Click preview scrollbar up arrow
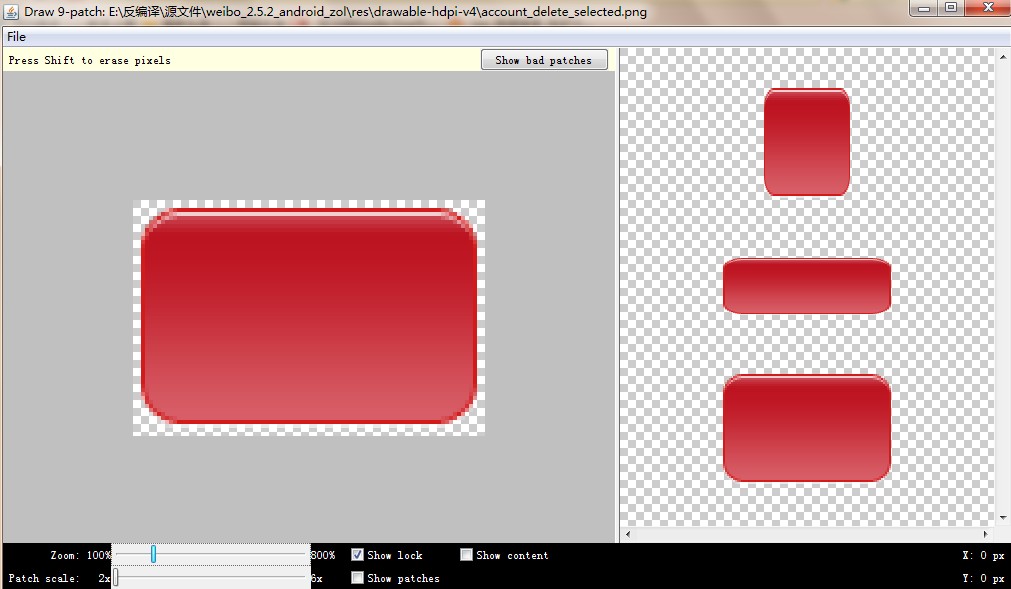 tap(1003, 57)
